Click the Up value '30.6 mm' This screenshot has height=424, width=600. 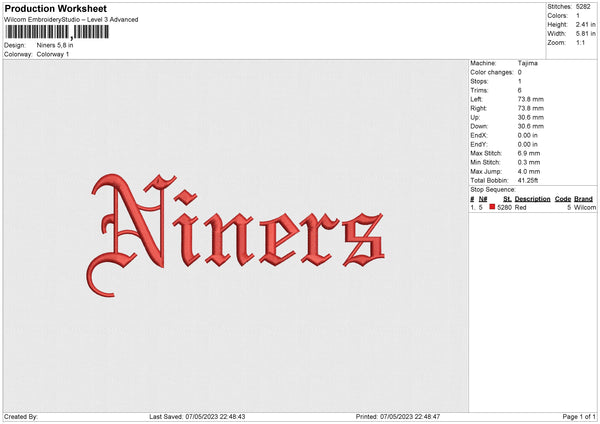531,117
